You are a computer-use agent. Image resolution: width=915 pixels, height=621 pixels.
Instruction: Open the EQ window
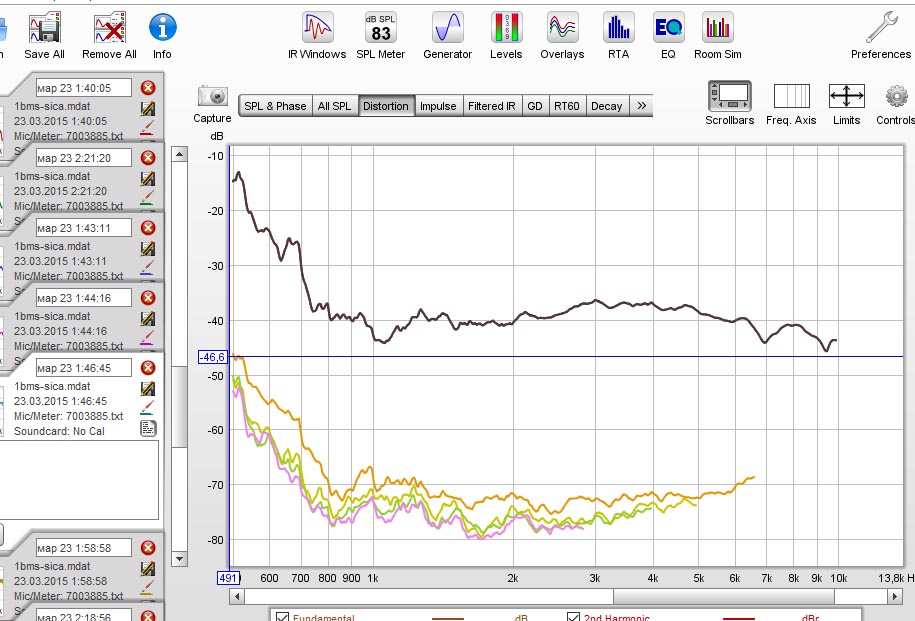pos(668,27)
